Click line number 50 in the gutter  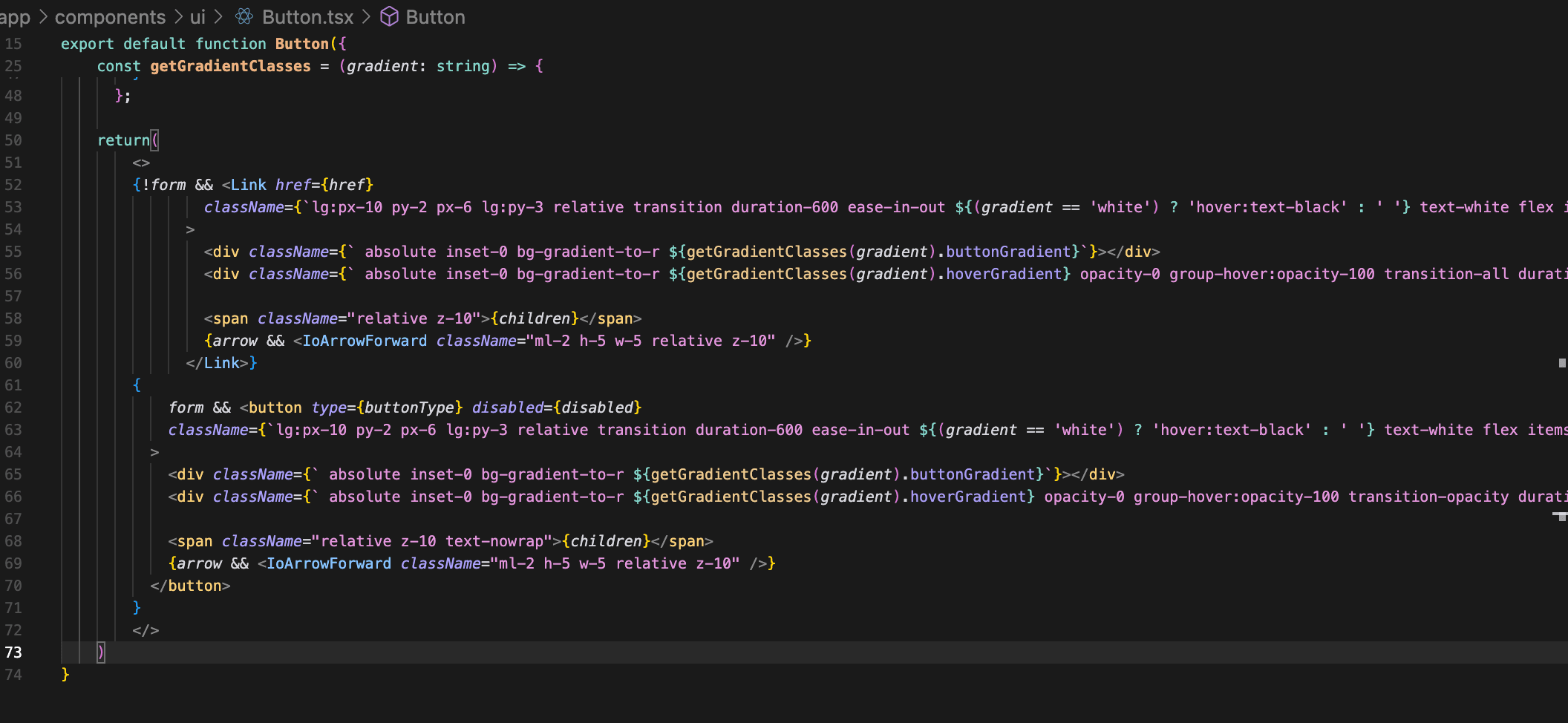(x=13, y=140)
